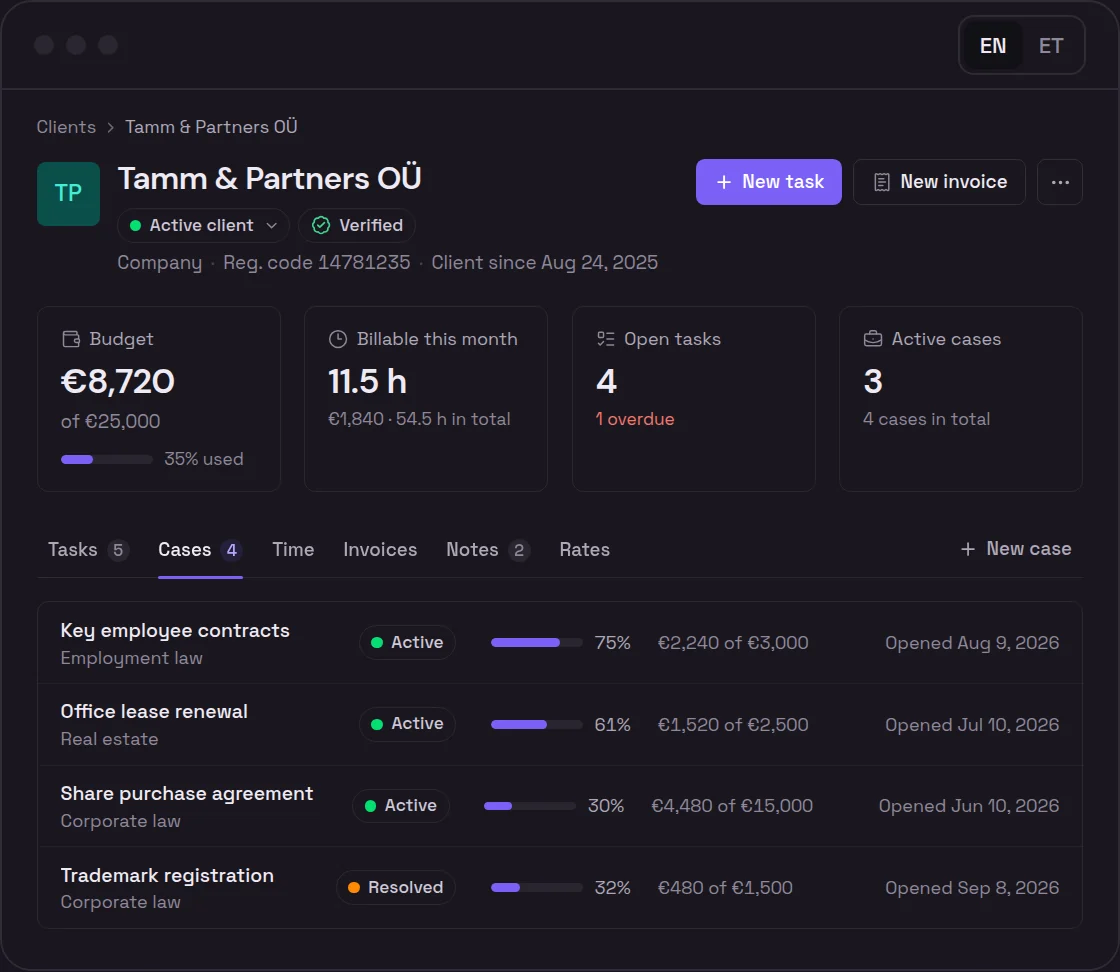Click Active status badge on Office lease renewal
The image size is (1120, 972).
(407, 724)
